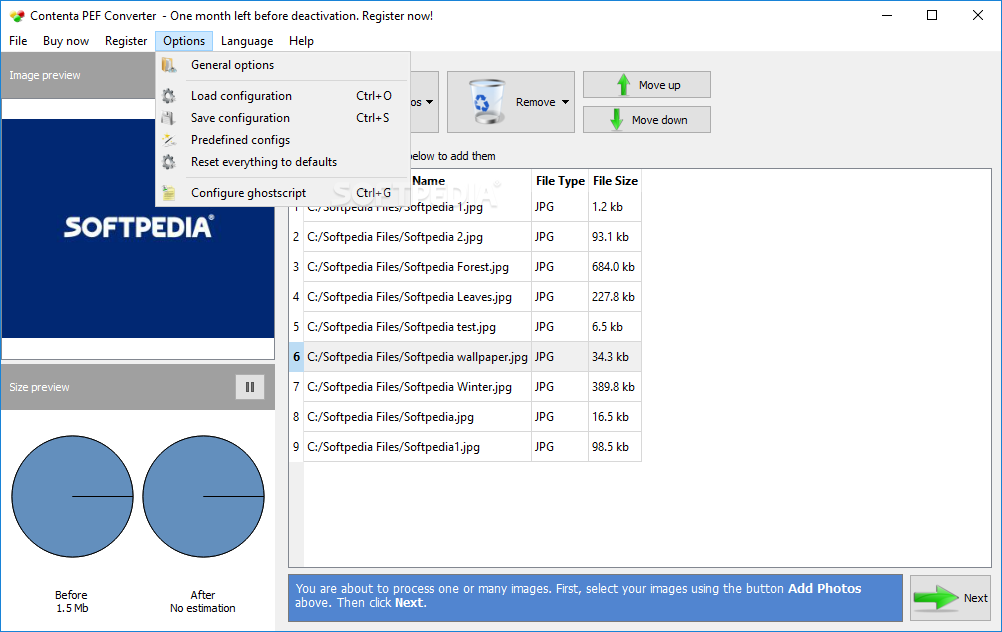Click the General options folder icon

[x=169, y=65]
